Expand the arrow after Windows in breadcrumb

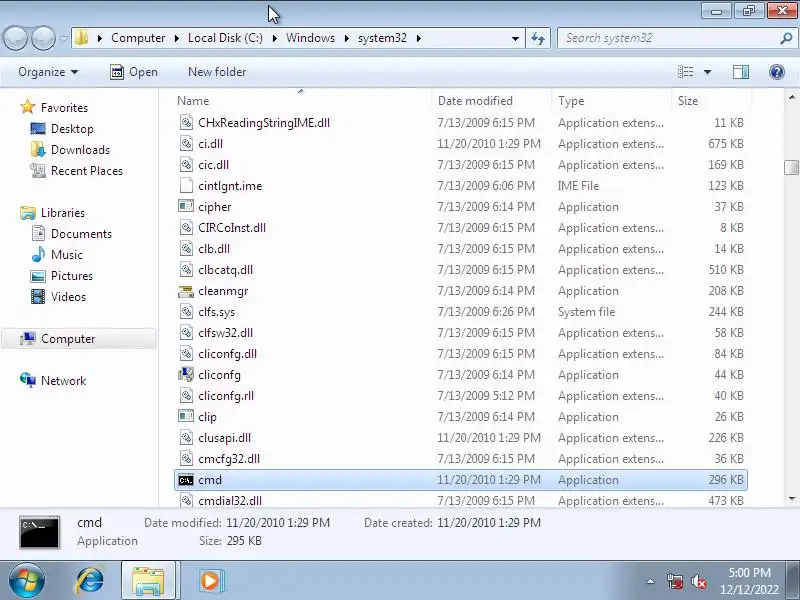click(x=346, y=38)
